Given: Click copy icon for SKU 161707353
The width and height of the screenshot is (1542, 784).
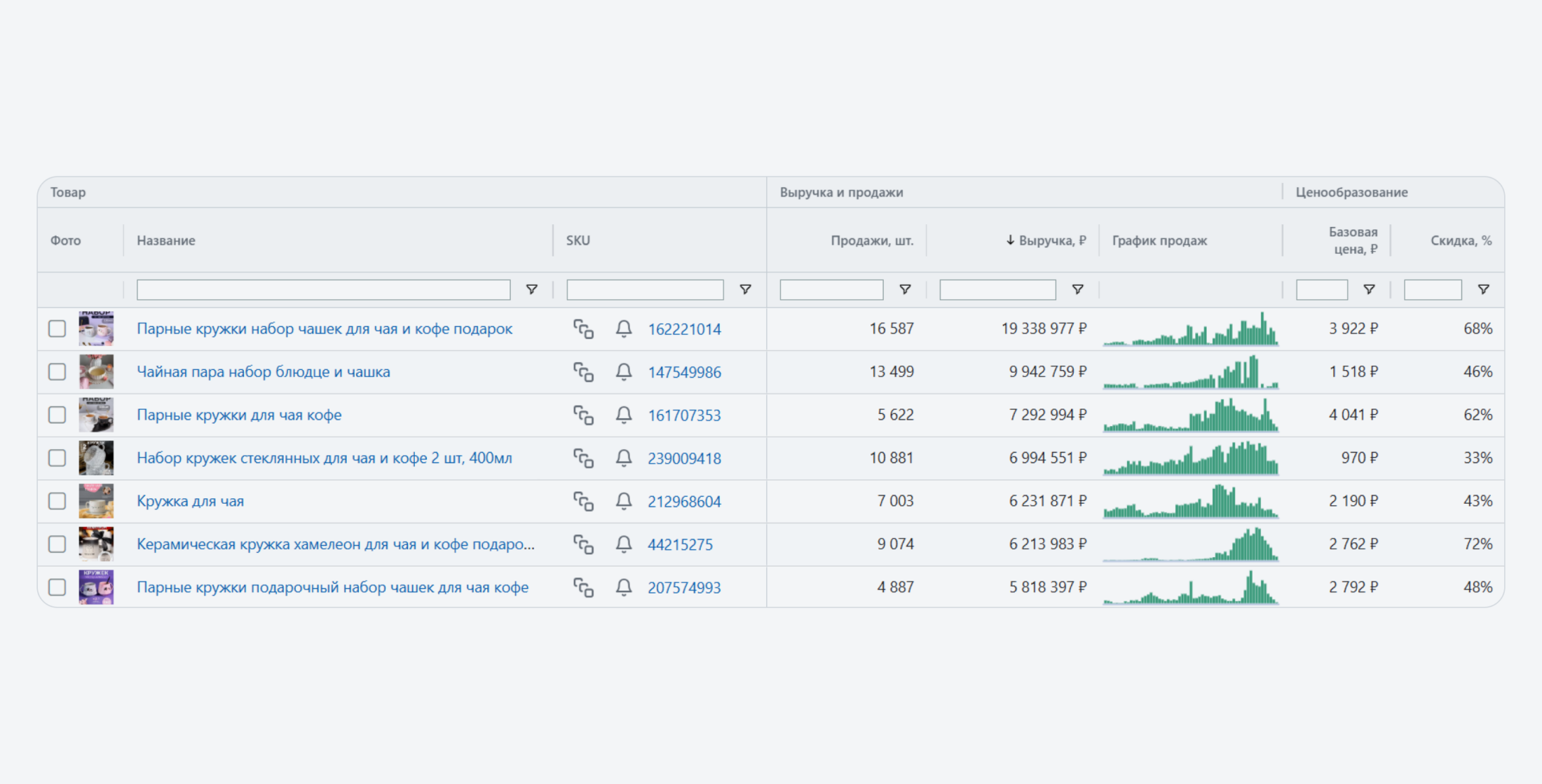Looking at the screenshot, I should (583, 415).
